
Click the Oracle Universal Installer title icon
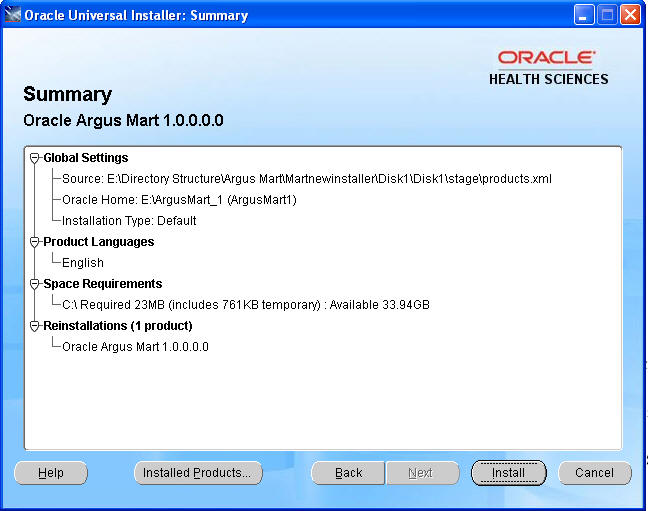pos(12,14)
